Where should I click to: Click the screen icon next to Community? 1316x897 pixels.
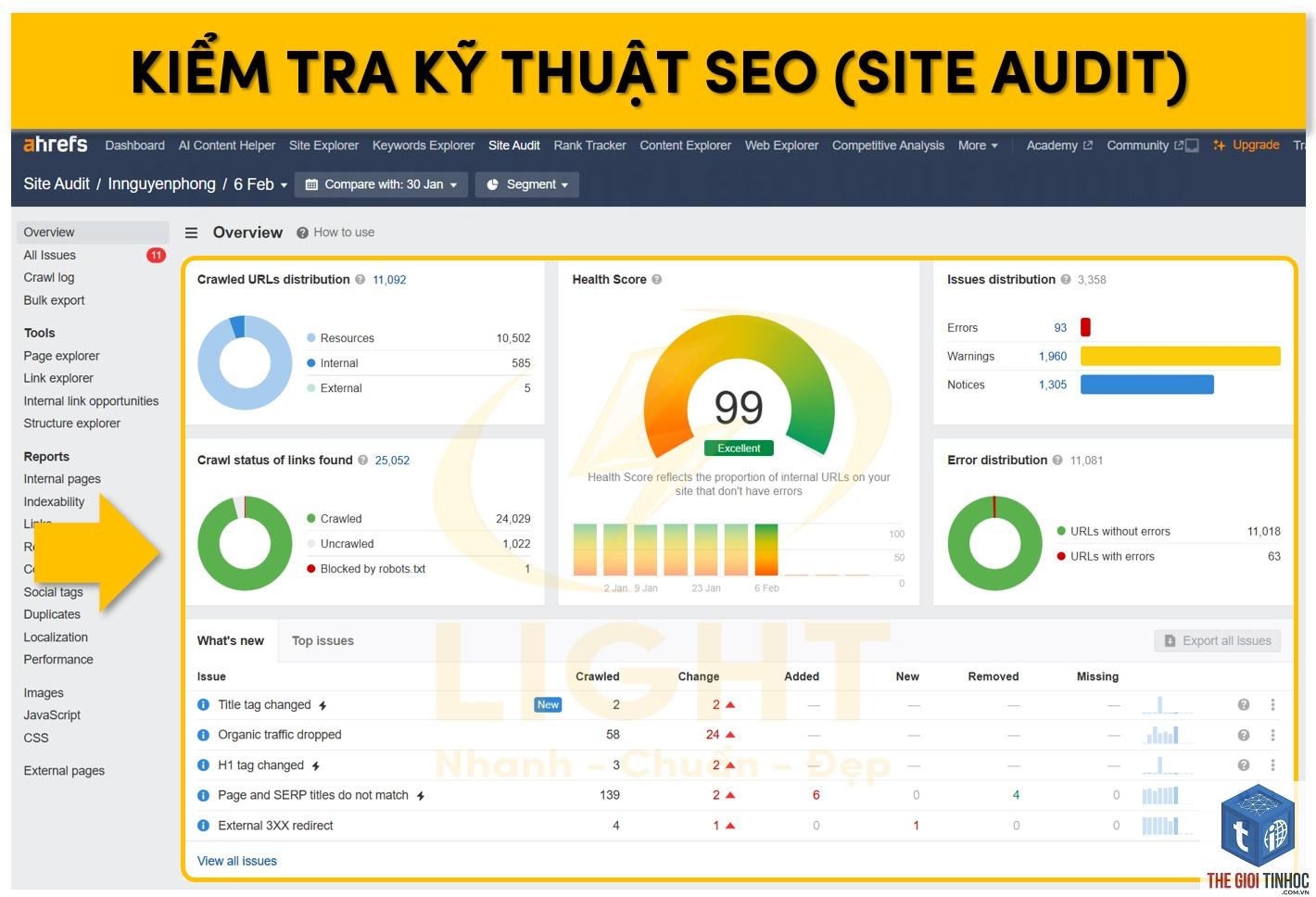[1193, 145]
